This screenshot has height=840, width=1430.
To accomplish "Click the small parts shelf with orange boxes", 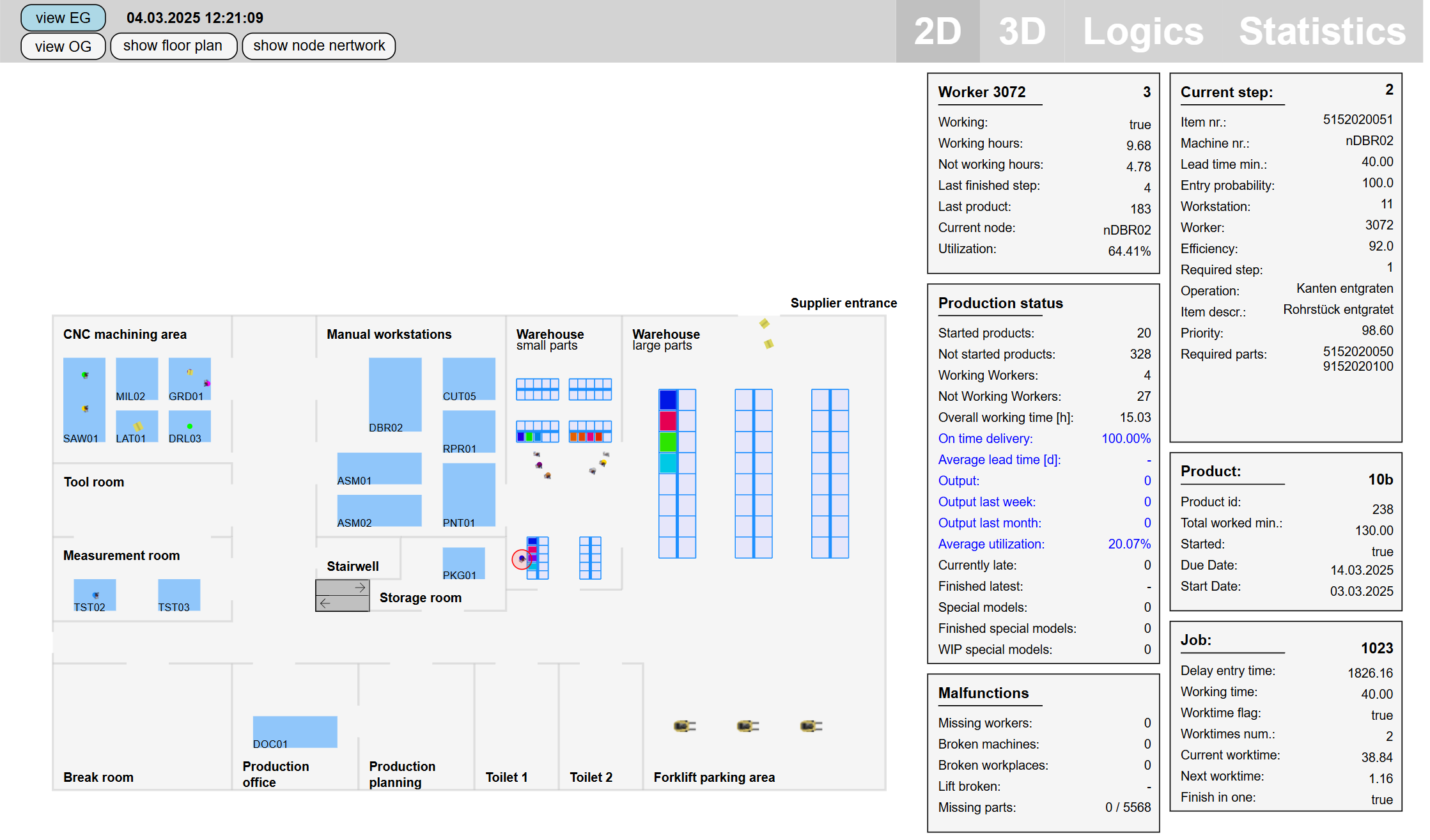I will 590,432.
